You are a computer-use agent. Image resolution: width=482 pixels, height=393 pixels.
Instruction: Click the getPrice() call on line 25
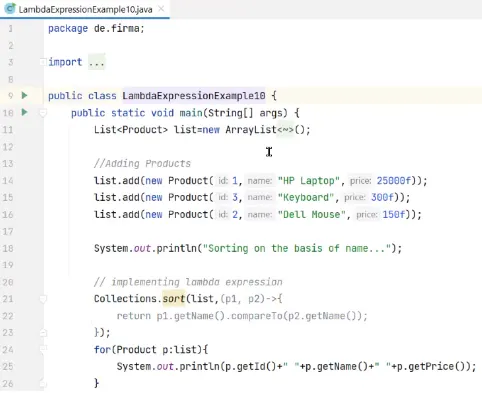tap(436, 367)
